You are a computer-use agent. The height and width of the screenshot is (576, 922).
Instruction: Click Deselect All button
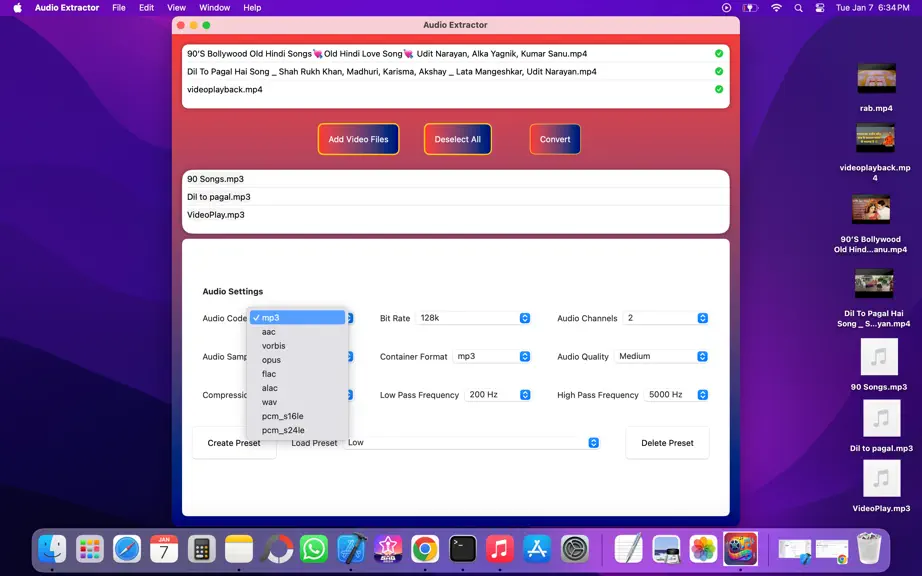coord(457,139)
